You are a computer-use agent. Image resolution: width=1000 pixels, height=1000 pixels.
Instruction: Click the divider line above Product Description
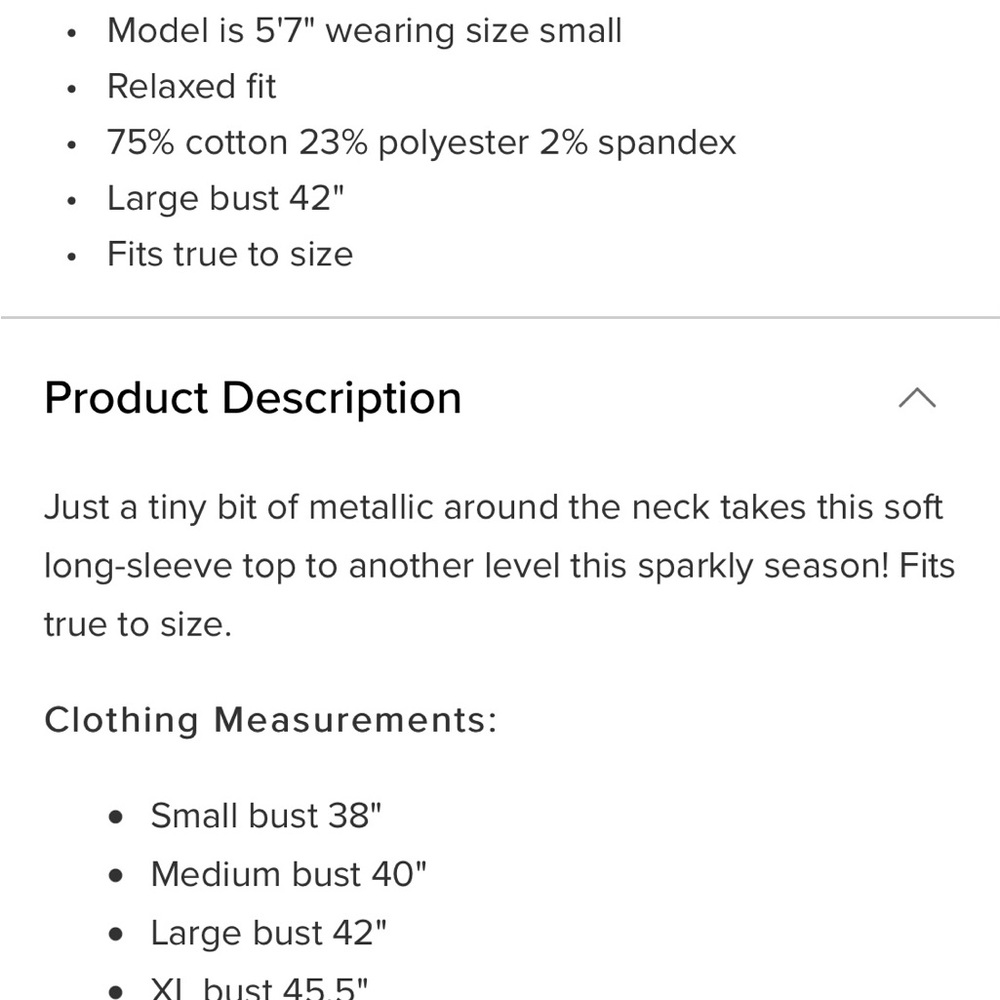pyautogui.click(x=500, y=317)
